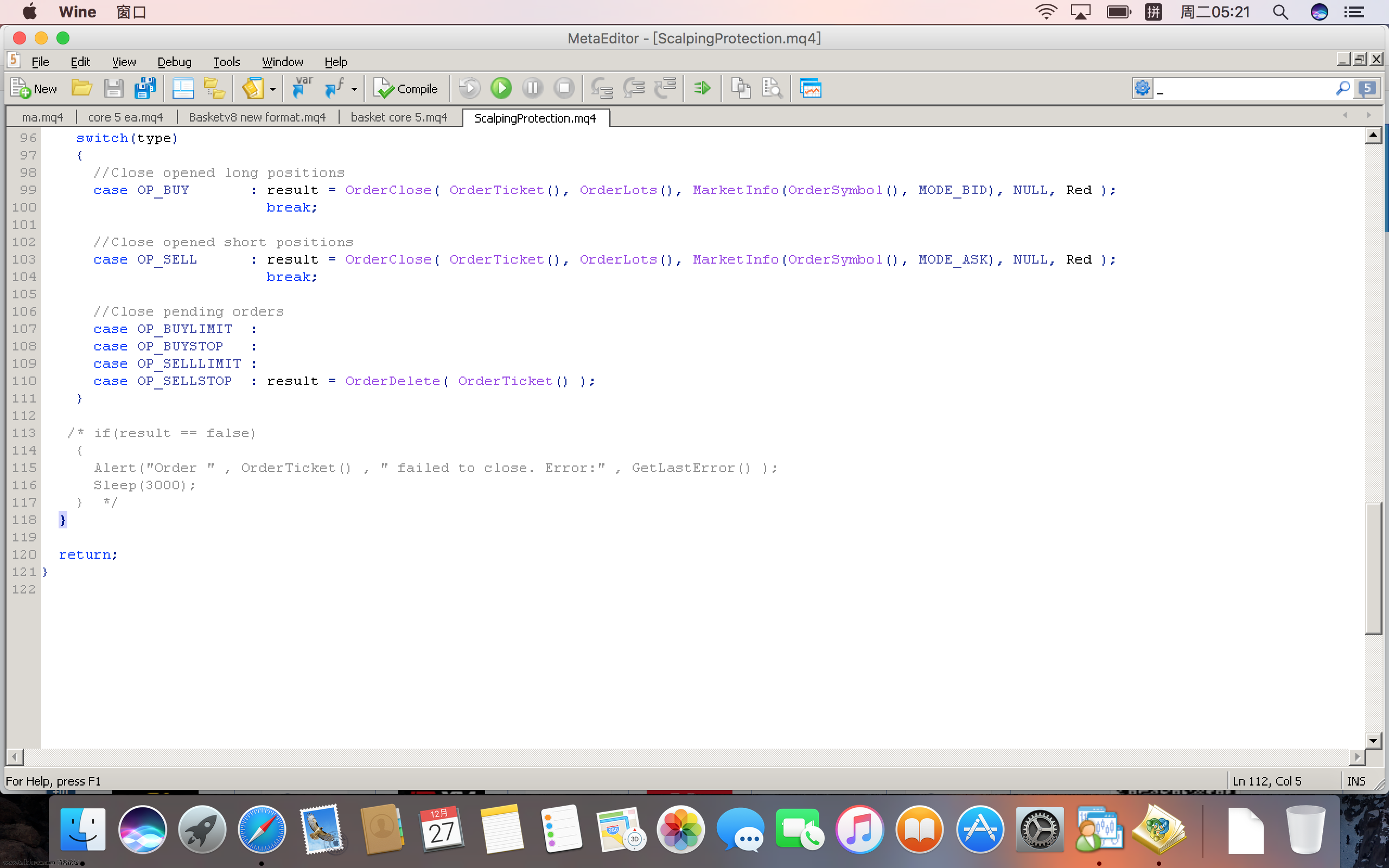Save the file with the single floppy disk icon
The height and width of the screenshot is (868, 1389).
113,88
